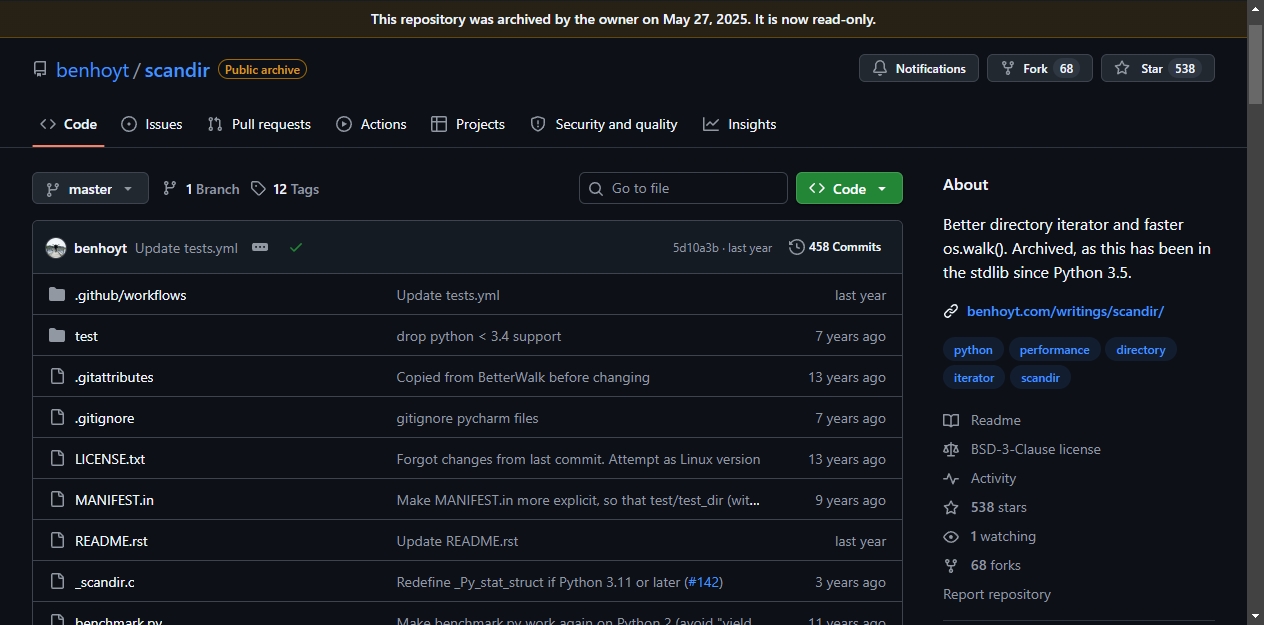This screenshot has width=1264, height=625.
Task: Click the tag icon next to 12 Tags
Action: (258, 188)
